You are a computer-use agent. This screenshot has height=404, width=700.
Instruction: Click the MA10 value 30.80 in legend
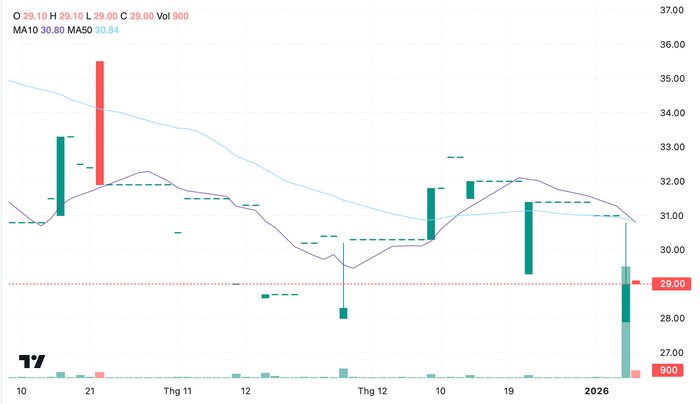pyautogui.click(x=53, y=30)
